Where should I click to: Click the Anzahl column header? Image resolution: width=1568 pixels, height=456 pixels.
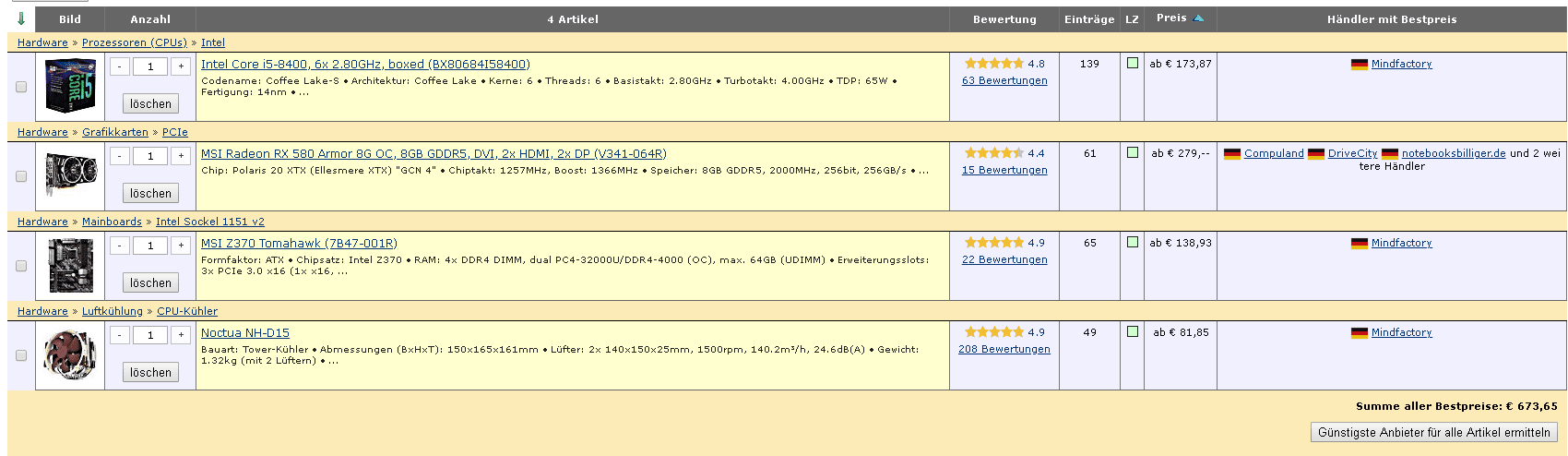[x=150, y=19]
